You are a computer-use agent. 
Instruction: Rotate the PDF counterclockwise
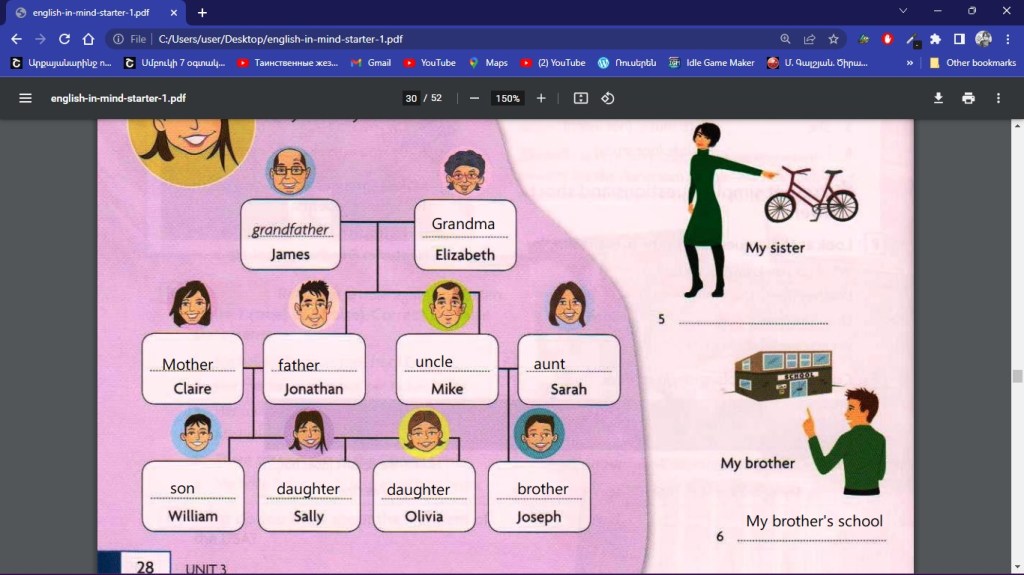(607, 98)
